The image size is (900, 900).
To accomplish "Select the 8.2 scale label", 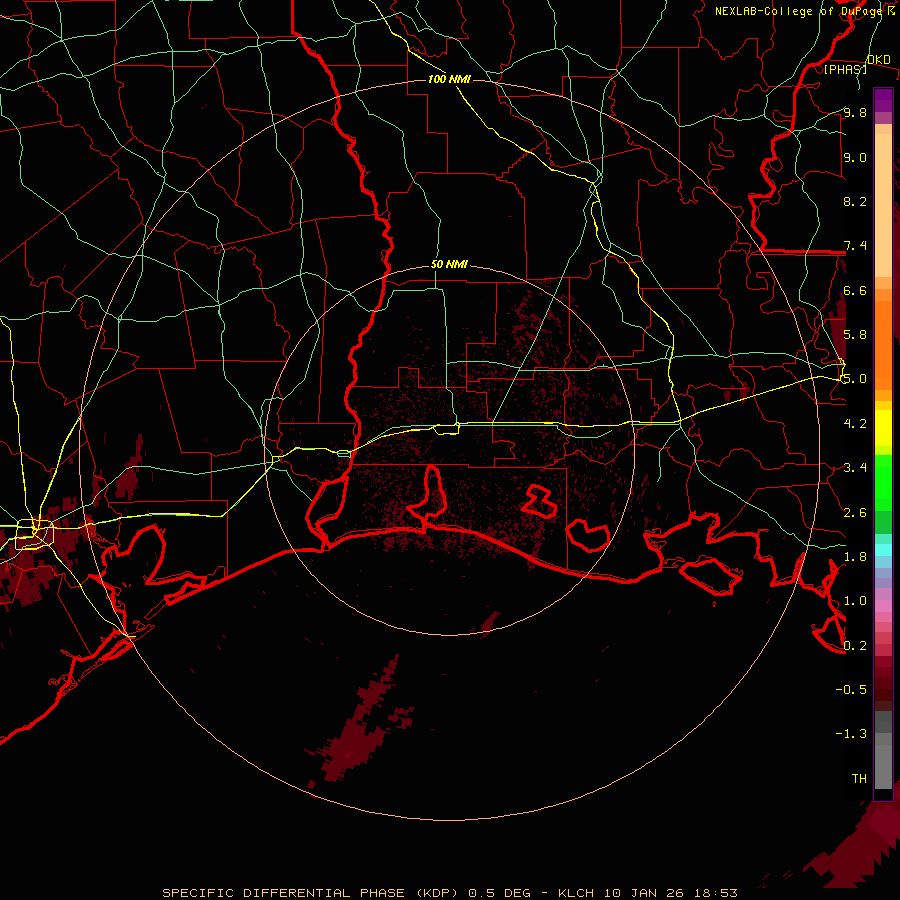I will click(855, 201).
